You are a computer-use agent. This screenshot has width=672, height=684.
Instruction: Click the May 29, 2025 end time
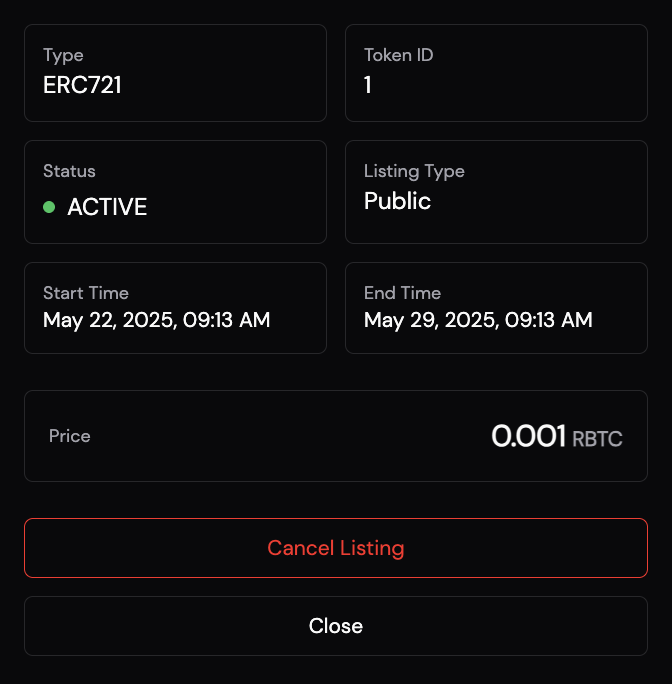coord(478,320)
